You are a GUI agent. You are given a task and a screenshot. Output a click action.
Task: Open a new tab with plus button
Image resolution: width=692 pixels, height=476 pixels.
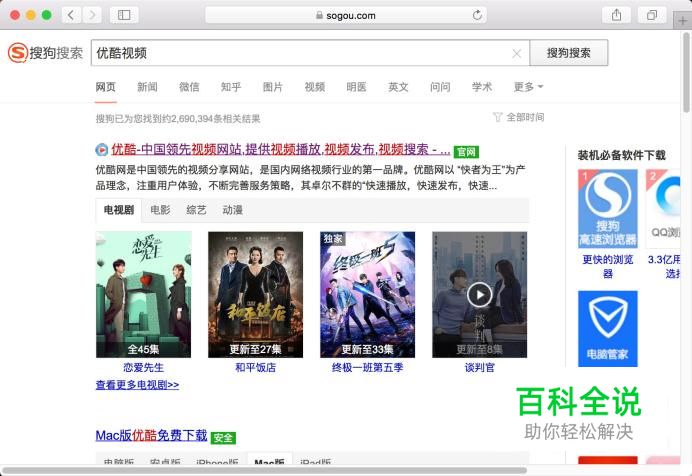[682, 20]
